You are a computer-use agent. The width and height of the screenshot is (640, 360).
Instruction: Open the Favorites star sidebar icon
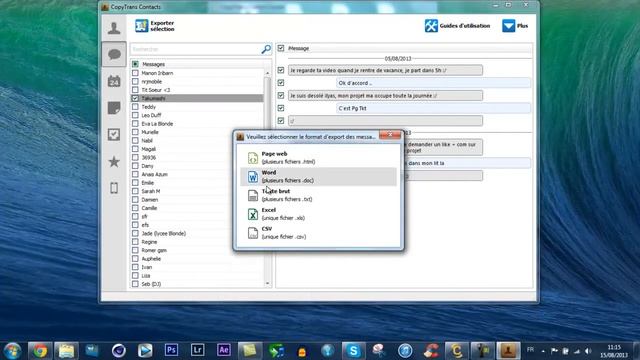point(114,162)
